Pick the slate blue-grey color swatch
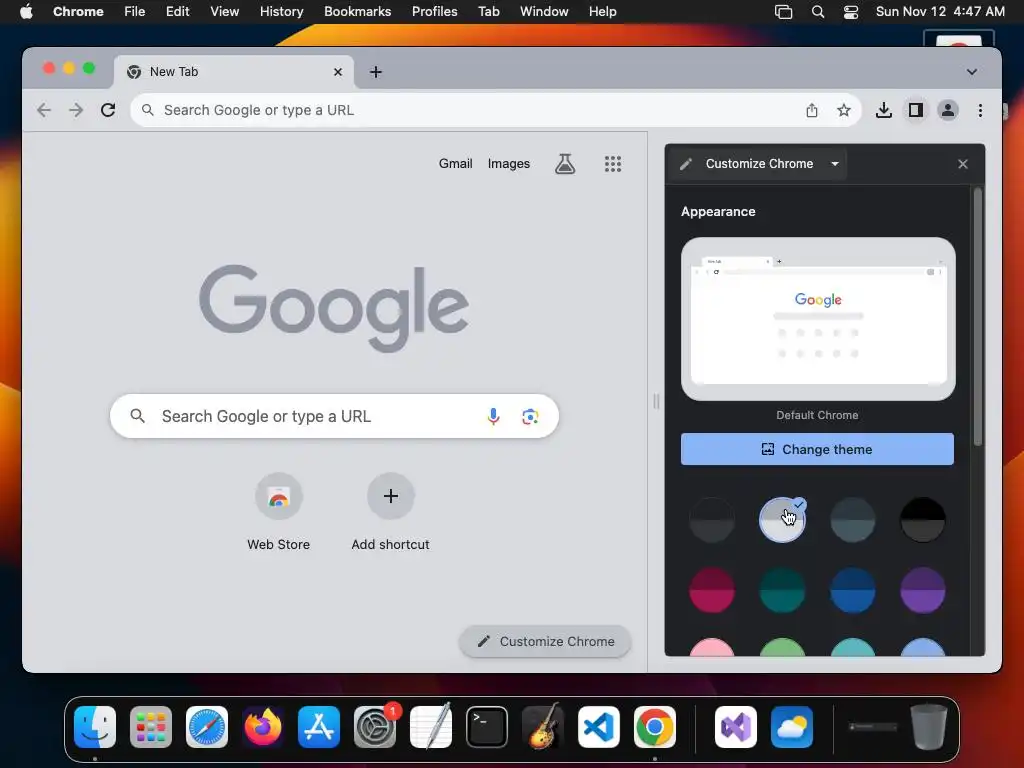 852,520
